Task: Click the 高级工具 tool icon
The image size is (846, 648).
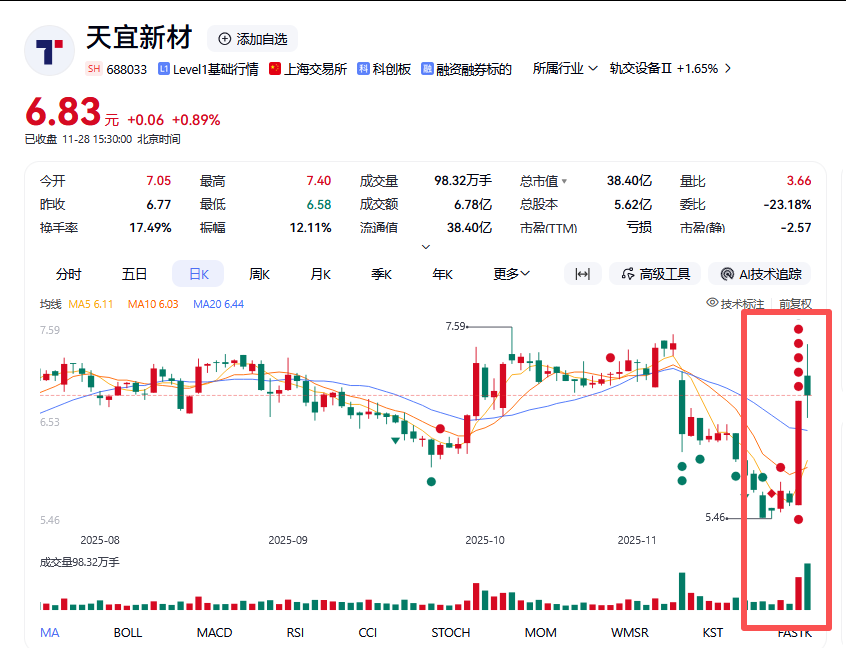Action: point(627,274)
